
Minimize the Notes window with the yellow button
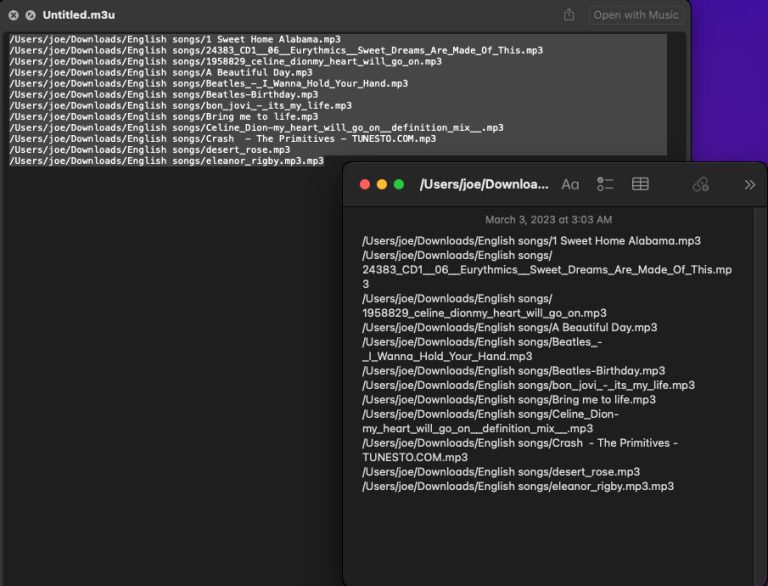(x=382, y=184)
